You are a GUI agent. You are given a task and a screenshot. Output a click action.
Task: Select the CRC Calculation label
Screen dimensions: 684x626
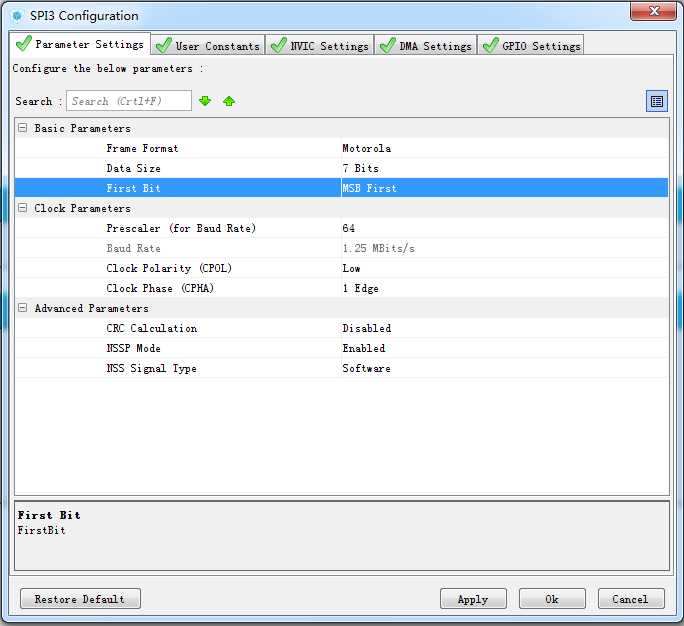point(151,328)
